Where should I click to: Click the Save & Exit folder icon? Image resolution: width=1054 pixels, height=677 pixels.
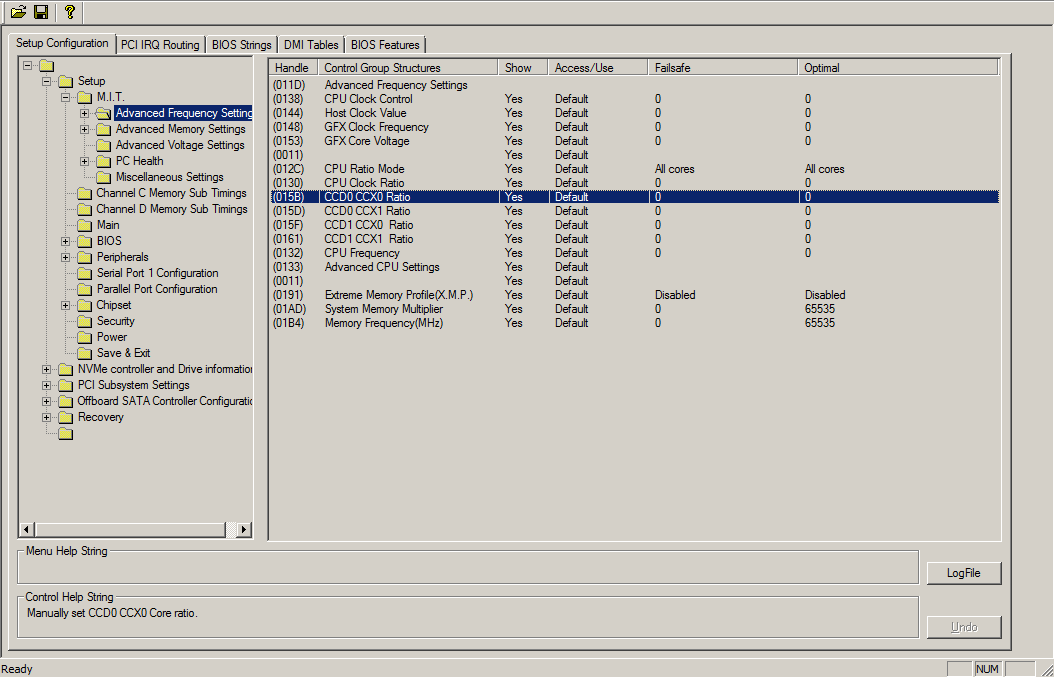85,353
